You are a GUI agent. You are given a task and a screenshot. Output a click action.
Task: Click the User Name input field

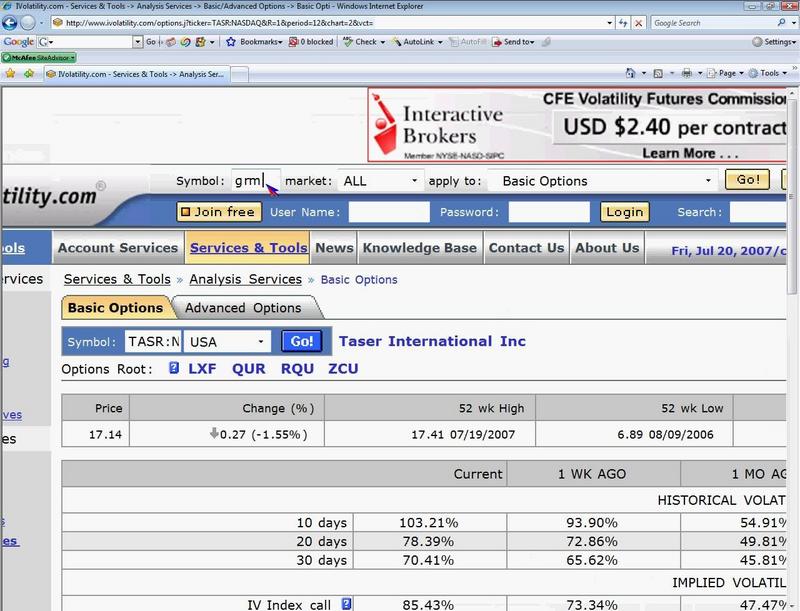(x=389, y=212)
